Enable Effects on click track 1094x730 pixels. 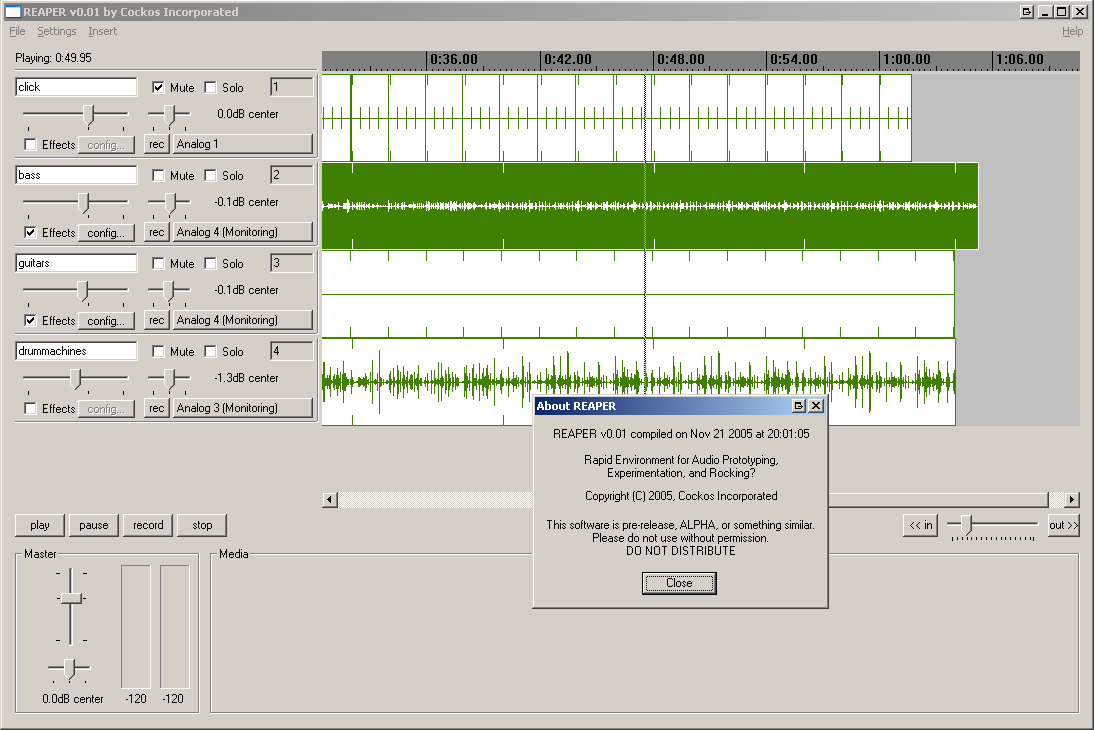(30, 144)
